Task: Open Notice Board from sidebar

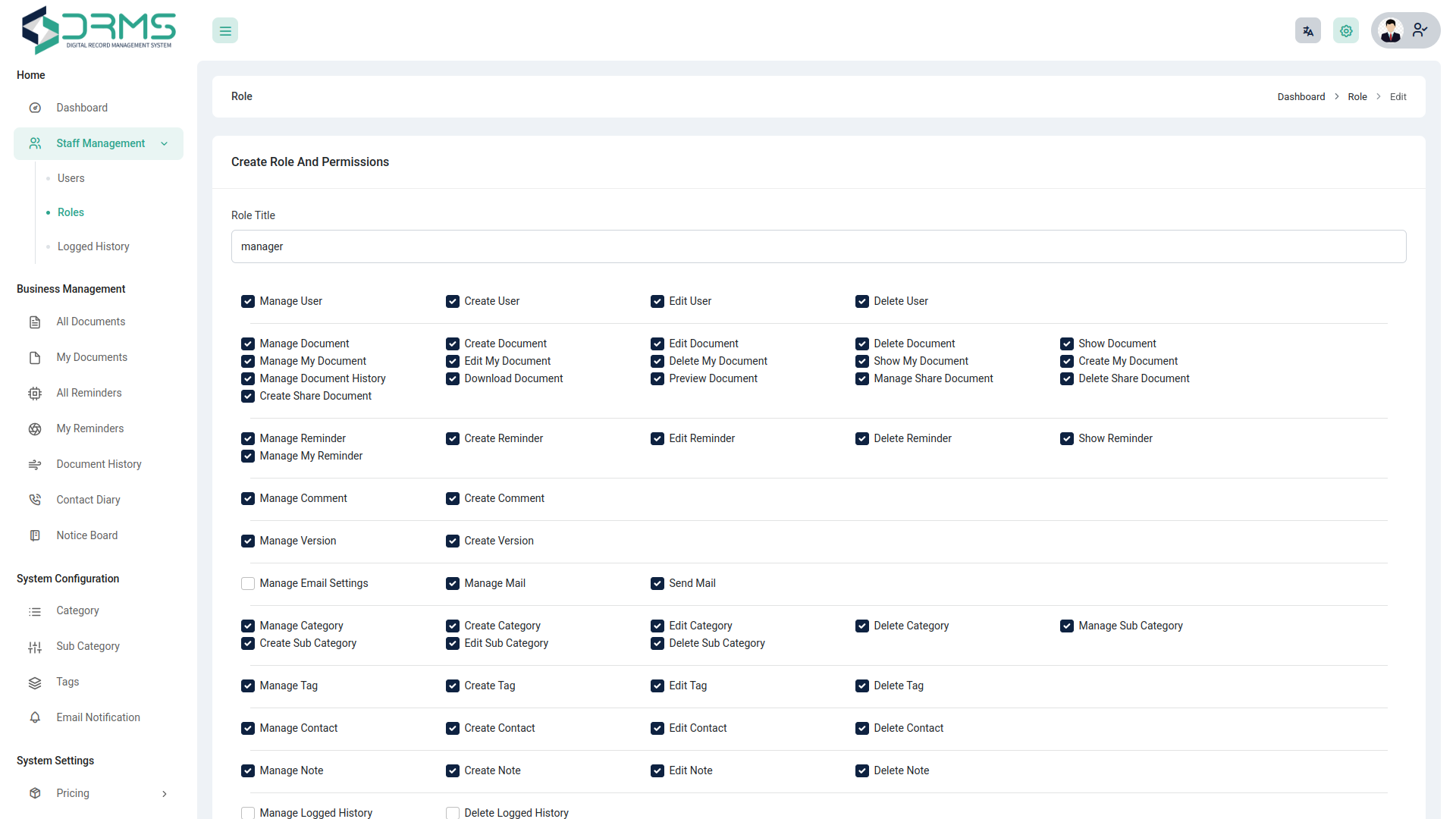Action: 86,535
